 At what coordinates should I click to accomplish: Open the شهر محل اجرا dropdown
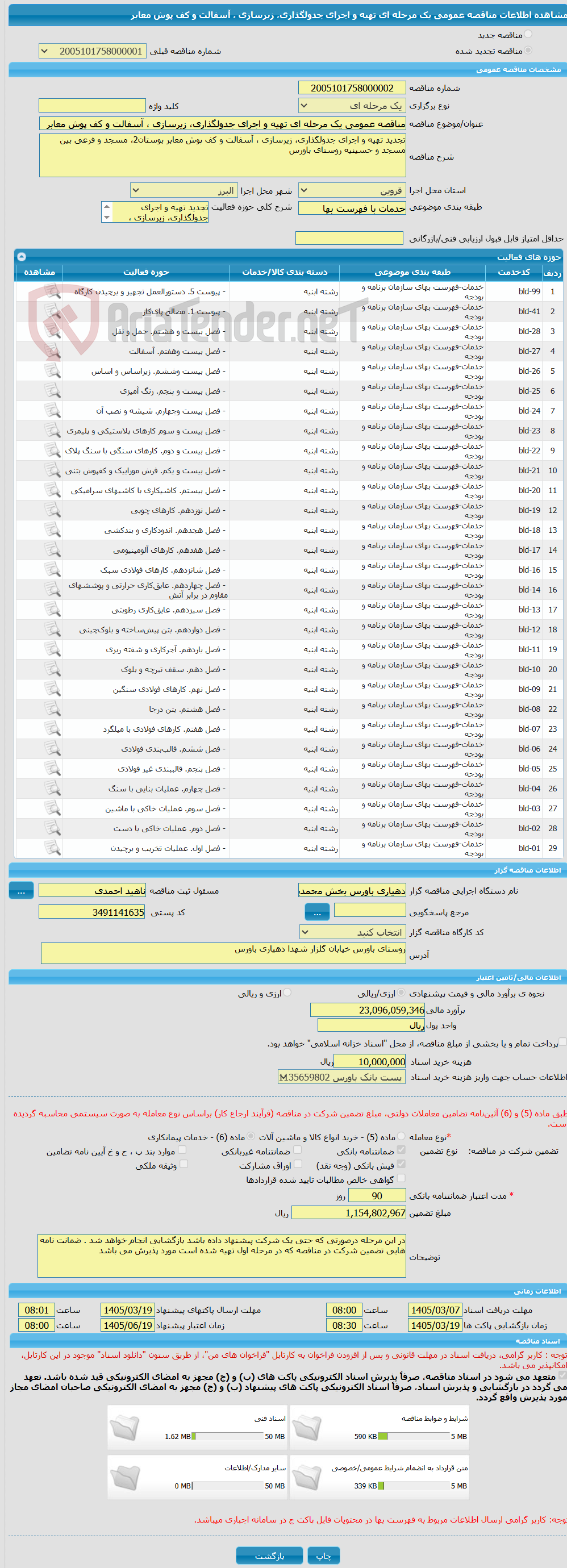point(184,190)
